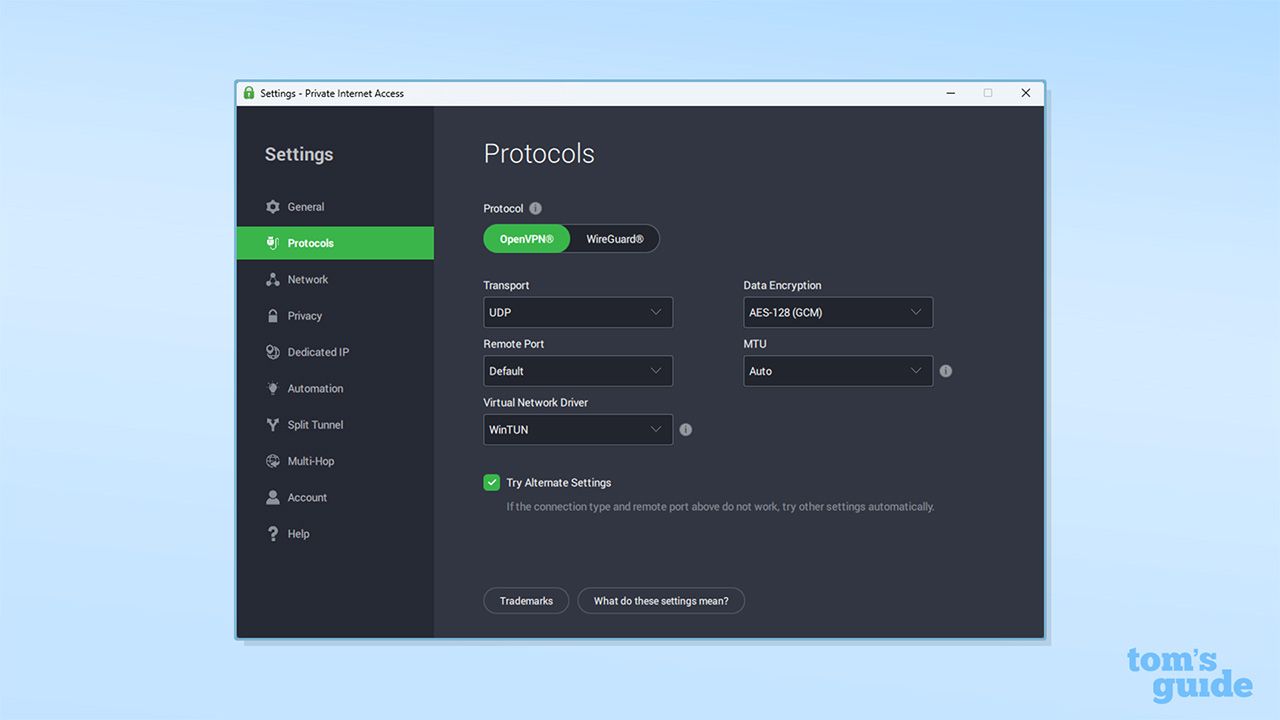Switch protocol to WireGuard
Screen dimensions: 1280x720
pos(615,239)
